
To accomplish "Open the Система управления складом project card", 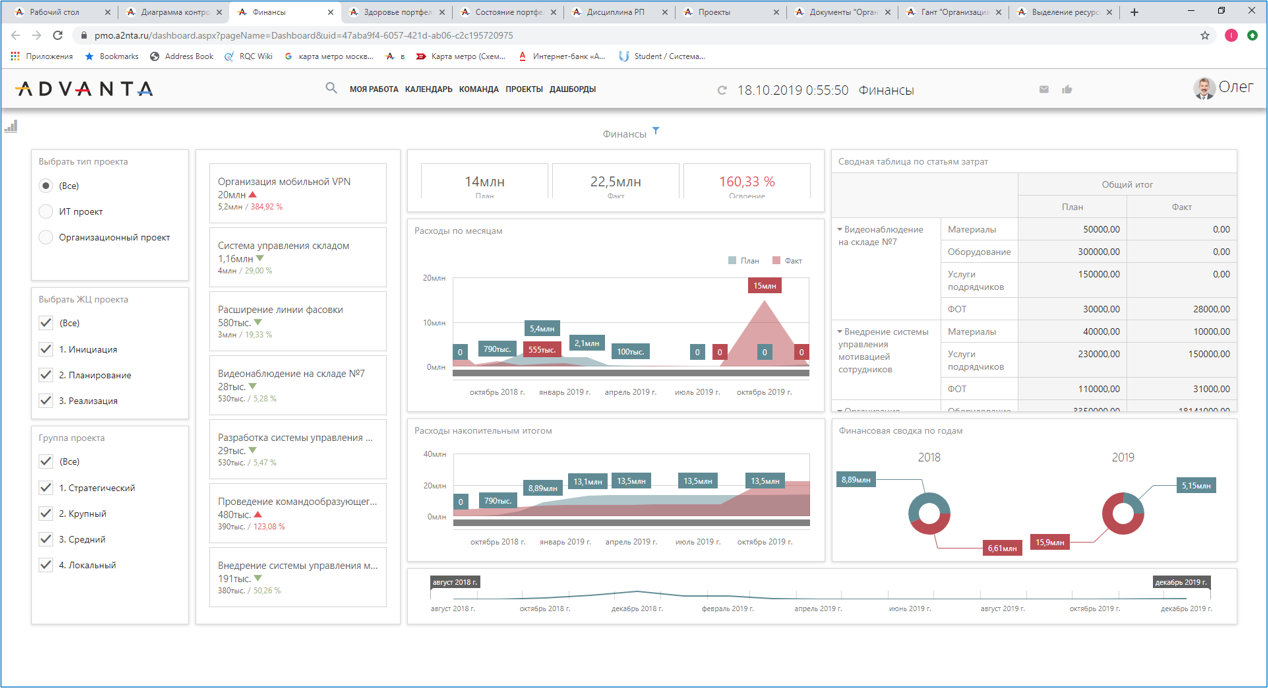I will pyautogui.click(x=298, y=257).
